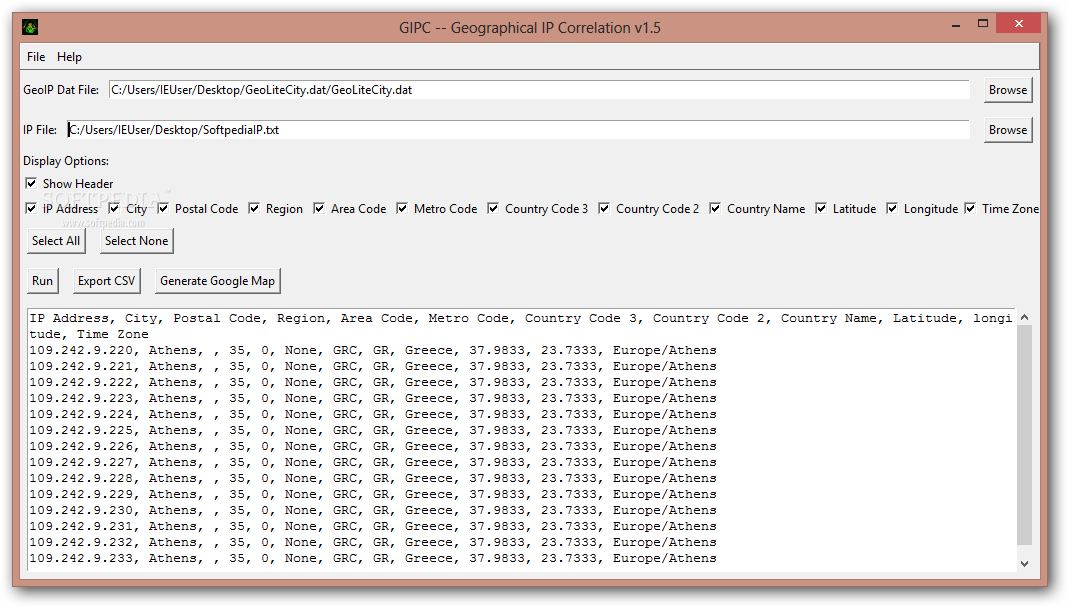Disable the Region checkbox
The image size is (1068, 607).
click(254, 208)
